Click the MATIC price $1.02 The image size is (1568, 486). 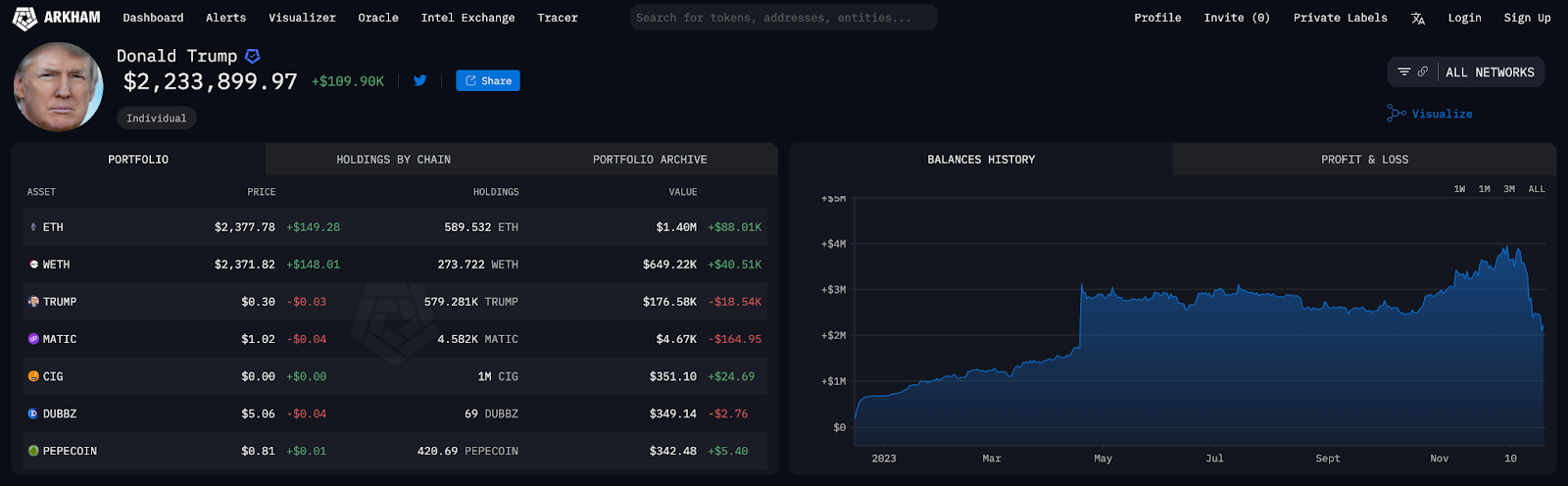(x=258, y=339)
